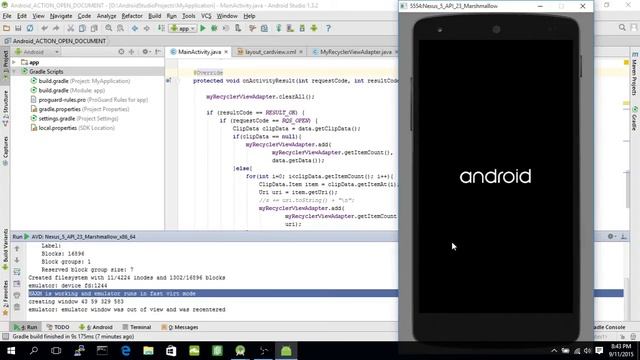Click the Search Everywhere magnifier icon
The image size is (640, 360).
click(622, 27)
